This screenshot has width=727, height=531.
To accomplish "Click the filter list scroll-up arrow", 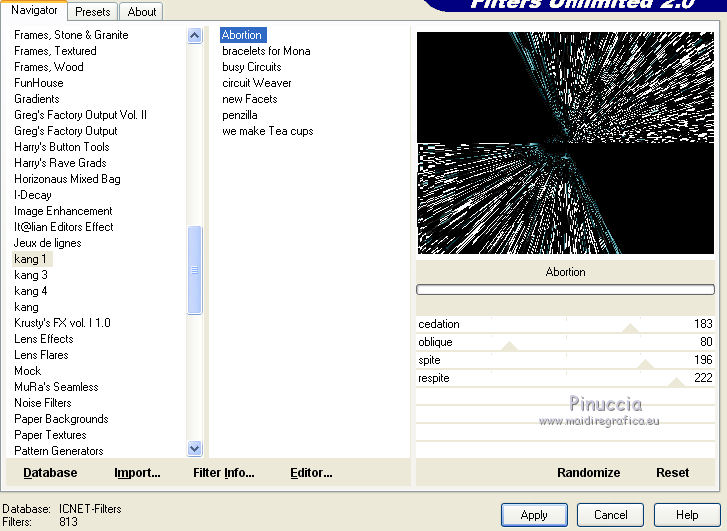I will click(195, 35).
